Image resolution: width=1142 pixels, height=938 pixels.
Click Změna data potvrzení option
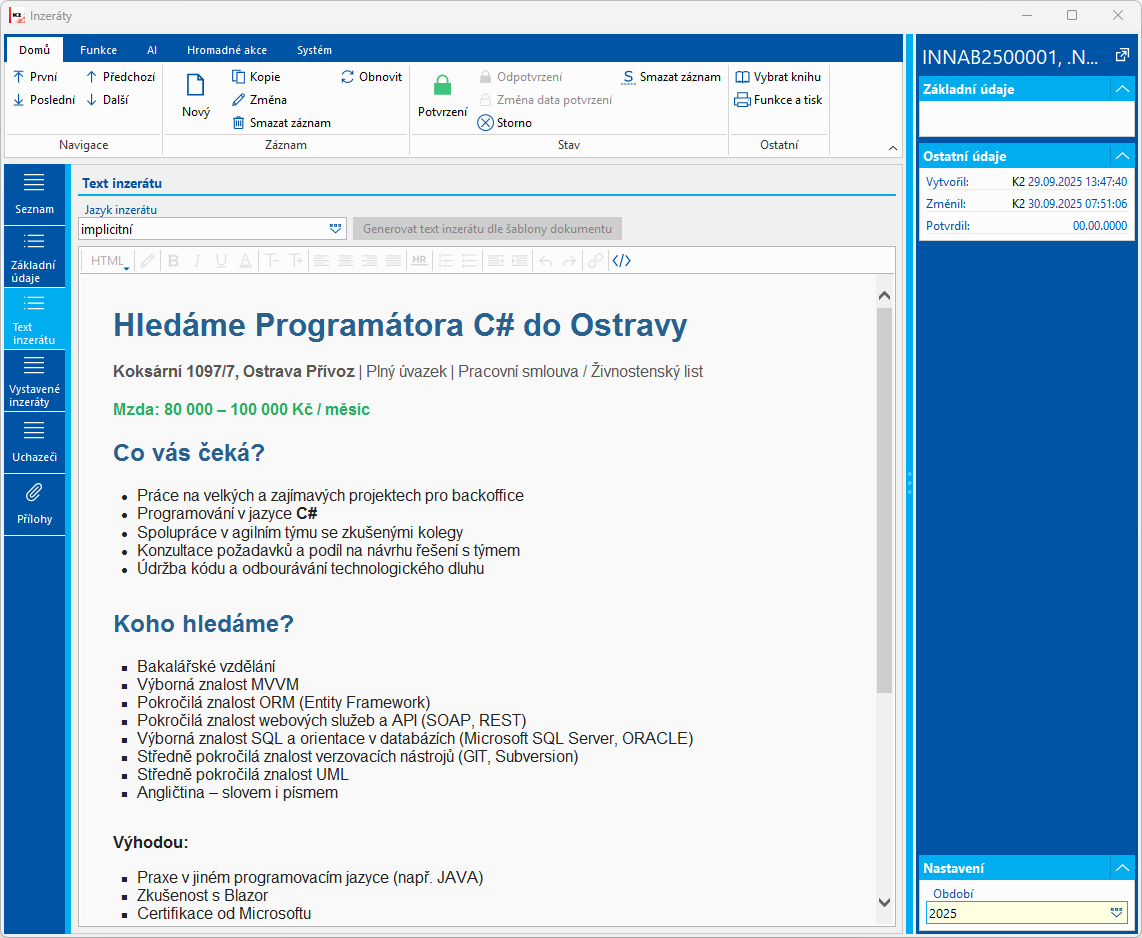(x=546, y=100)
